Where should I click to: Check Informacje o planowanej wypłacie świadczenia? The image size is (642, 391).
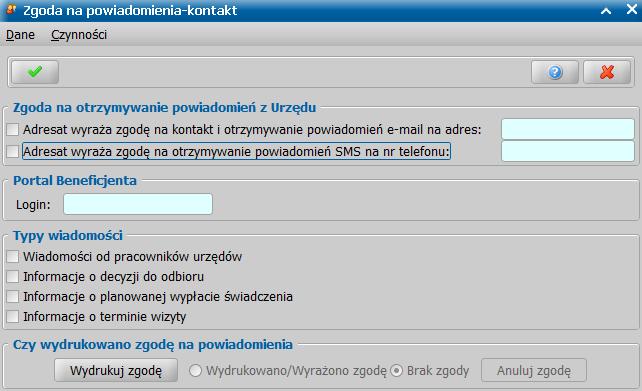(13, 296)
